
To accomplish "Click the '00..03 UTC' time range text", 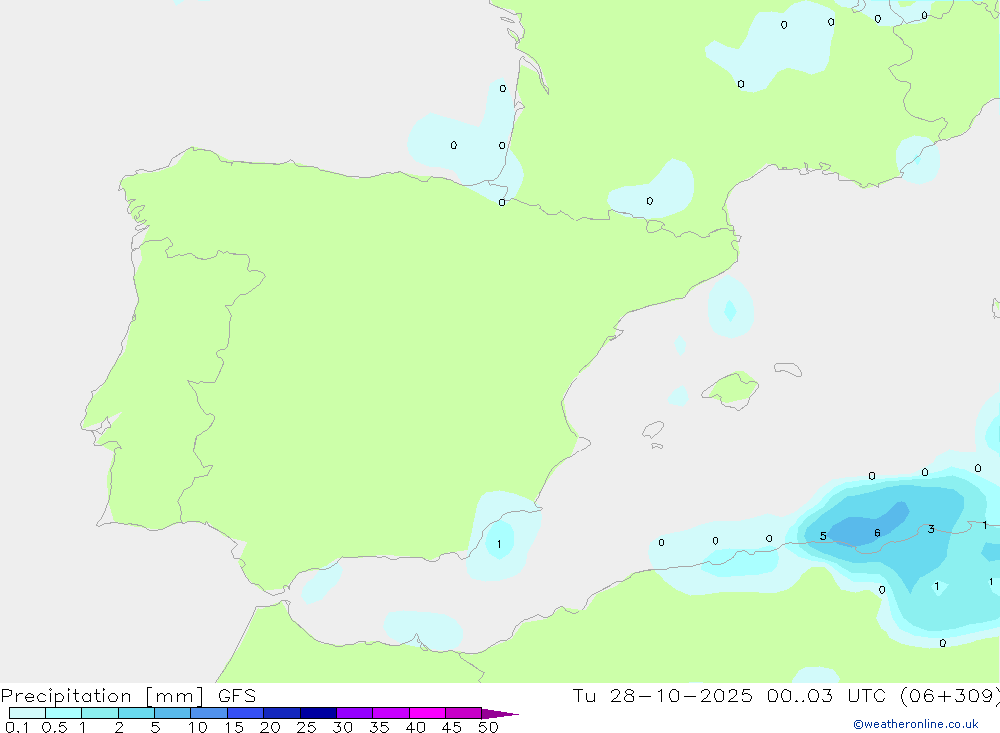I will [x=827, y=696].
